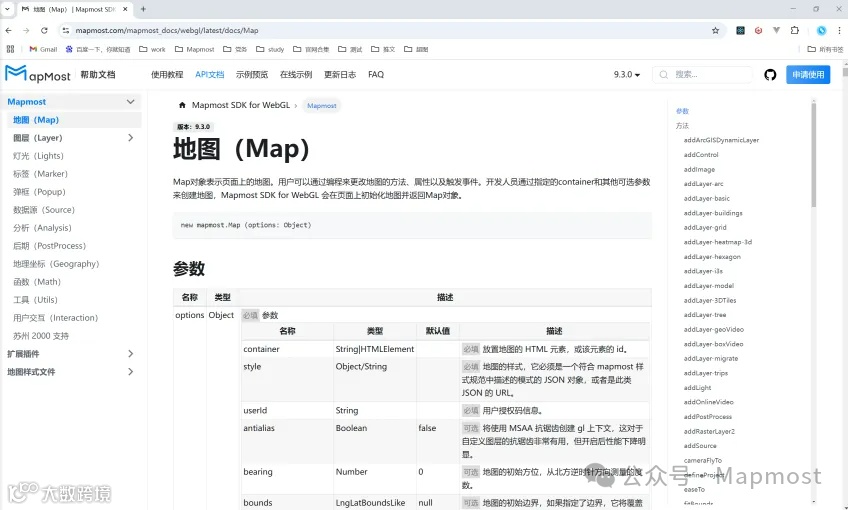This screenshot has height=510, width=848.
Task: Open the study bookmarks folder
Action: [270, 49]
